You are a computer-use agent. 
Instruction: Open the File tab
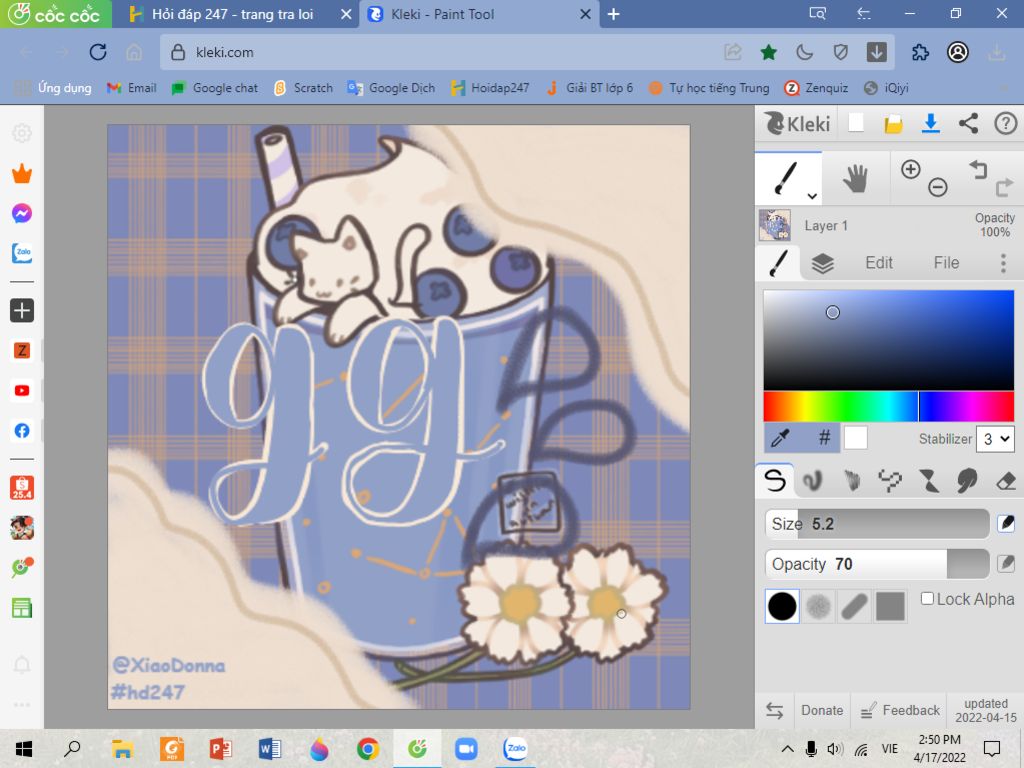946,263
